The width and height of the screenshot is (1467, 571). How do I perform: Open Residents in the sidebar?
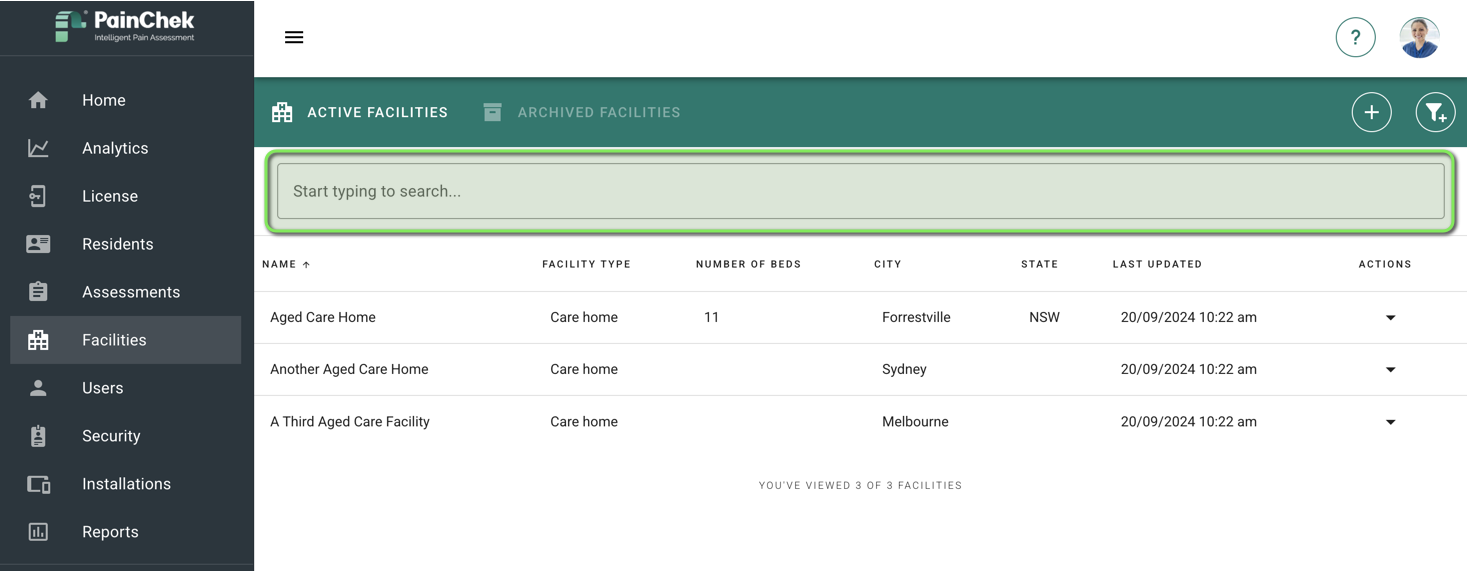coord(117,244)
